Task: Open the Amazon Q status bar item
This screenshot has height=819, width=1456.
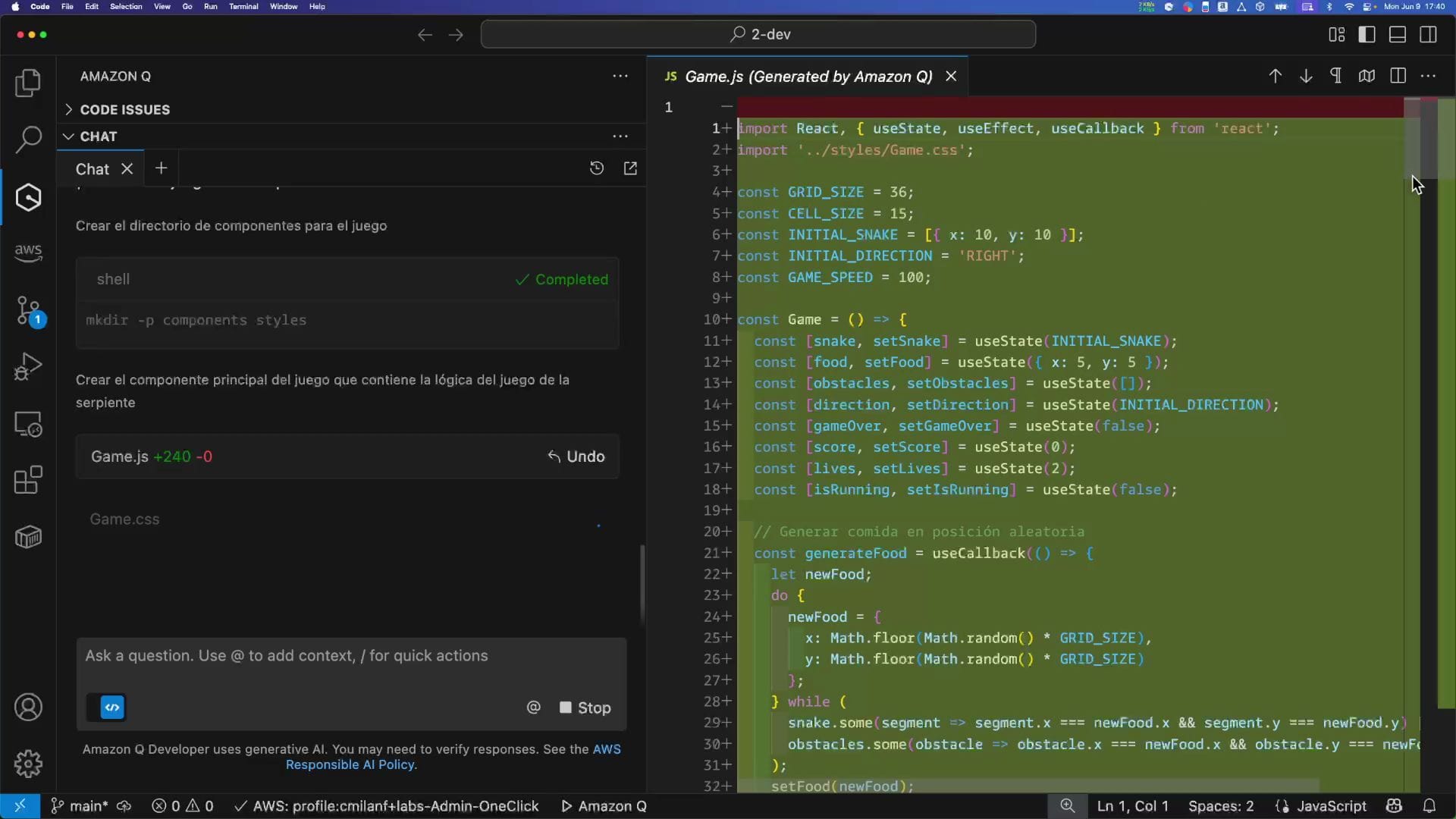Action: [604, 806]
